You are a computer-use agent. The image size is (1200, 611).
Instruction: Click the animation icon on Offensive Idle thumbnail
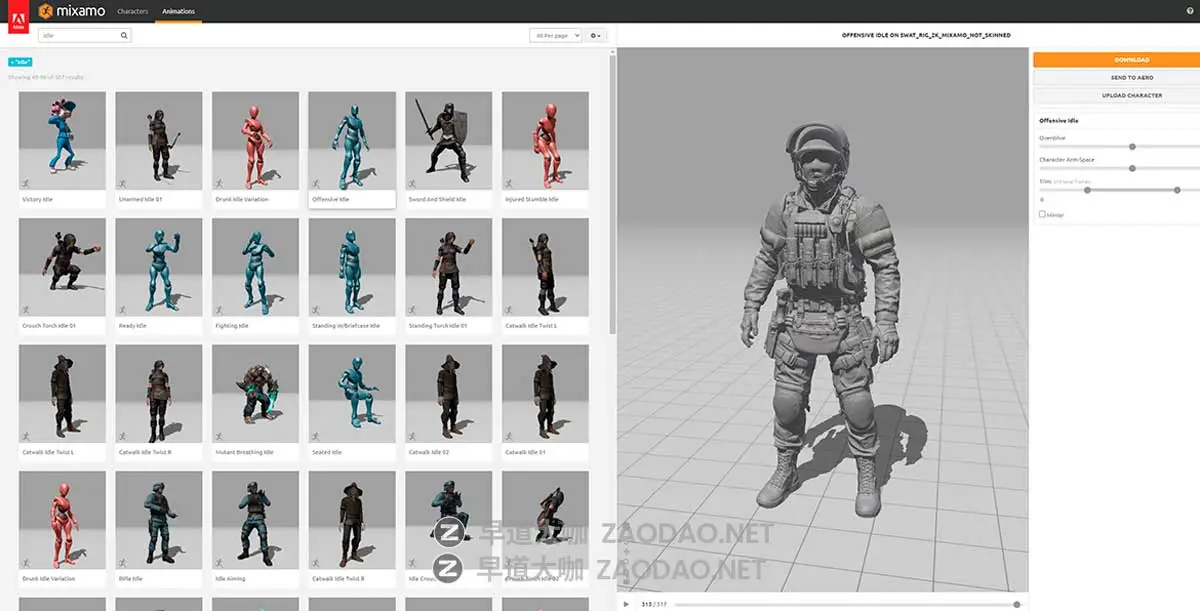[316, 184]
